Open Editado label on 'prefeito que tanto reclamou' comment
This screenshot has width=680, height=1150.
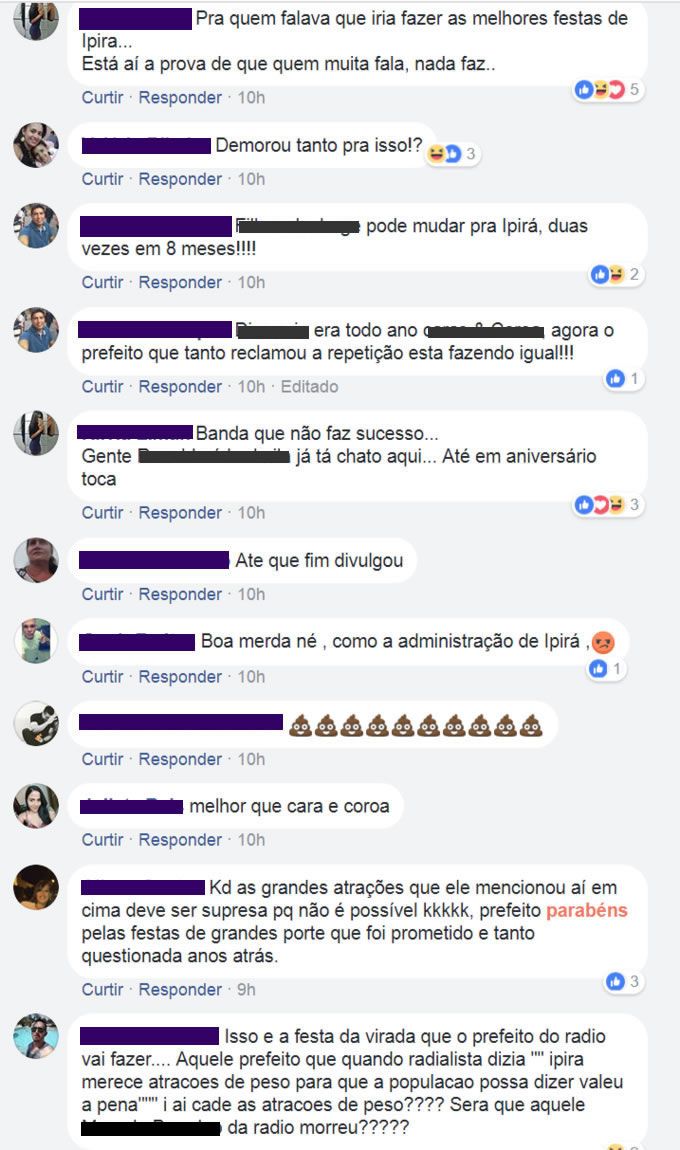[x=310, y=387]
